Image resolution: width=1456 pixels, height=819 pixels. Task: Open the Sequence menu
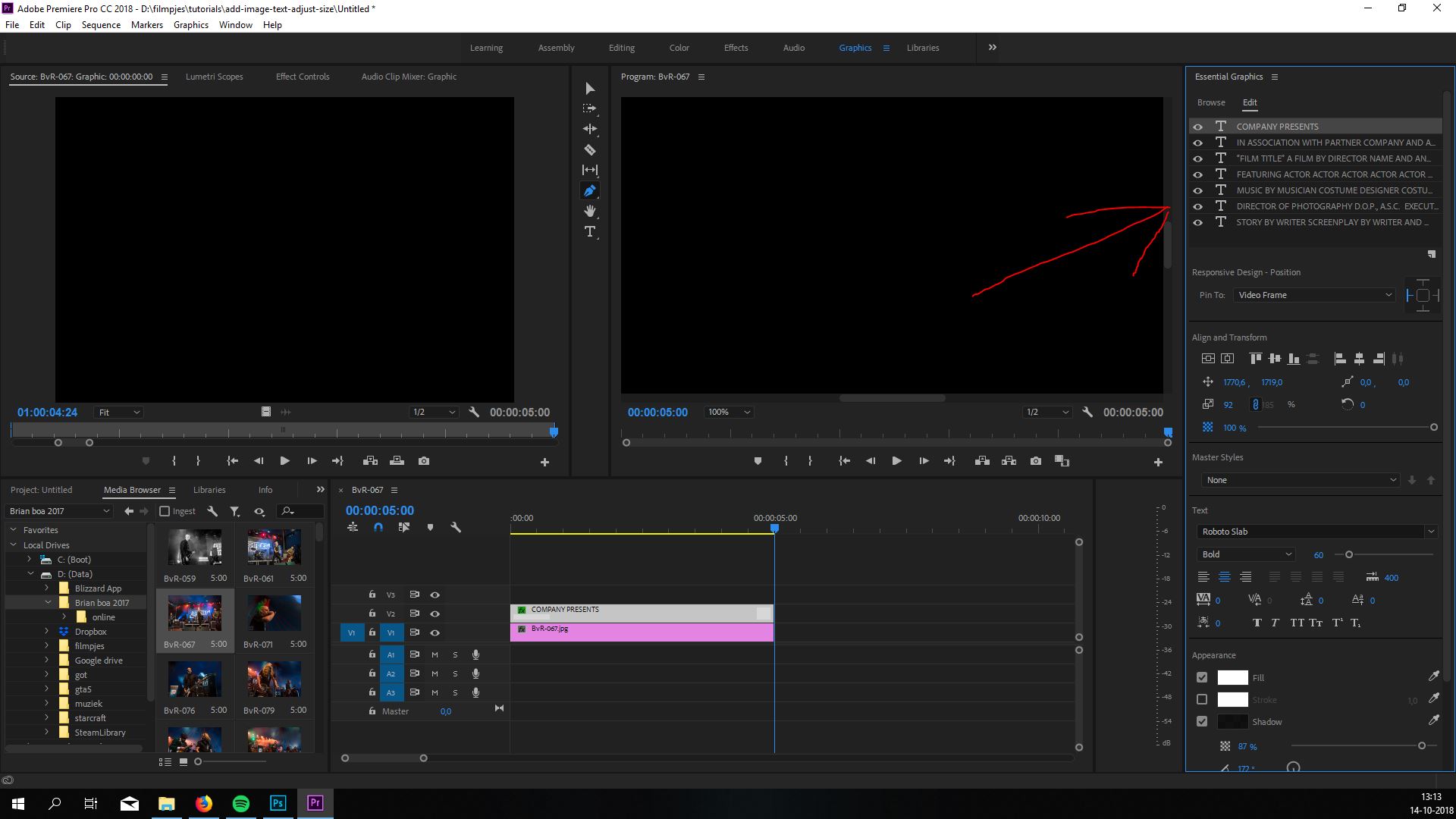tap(101, 25)
